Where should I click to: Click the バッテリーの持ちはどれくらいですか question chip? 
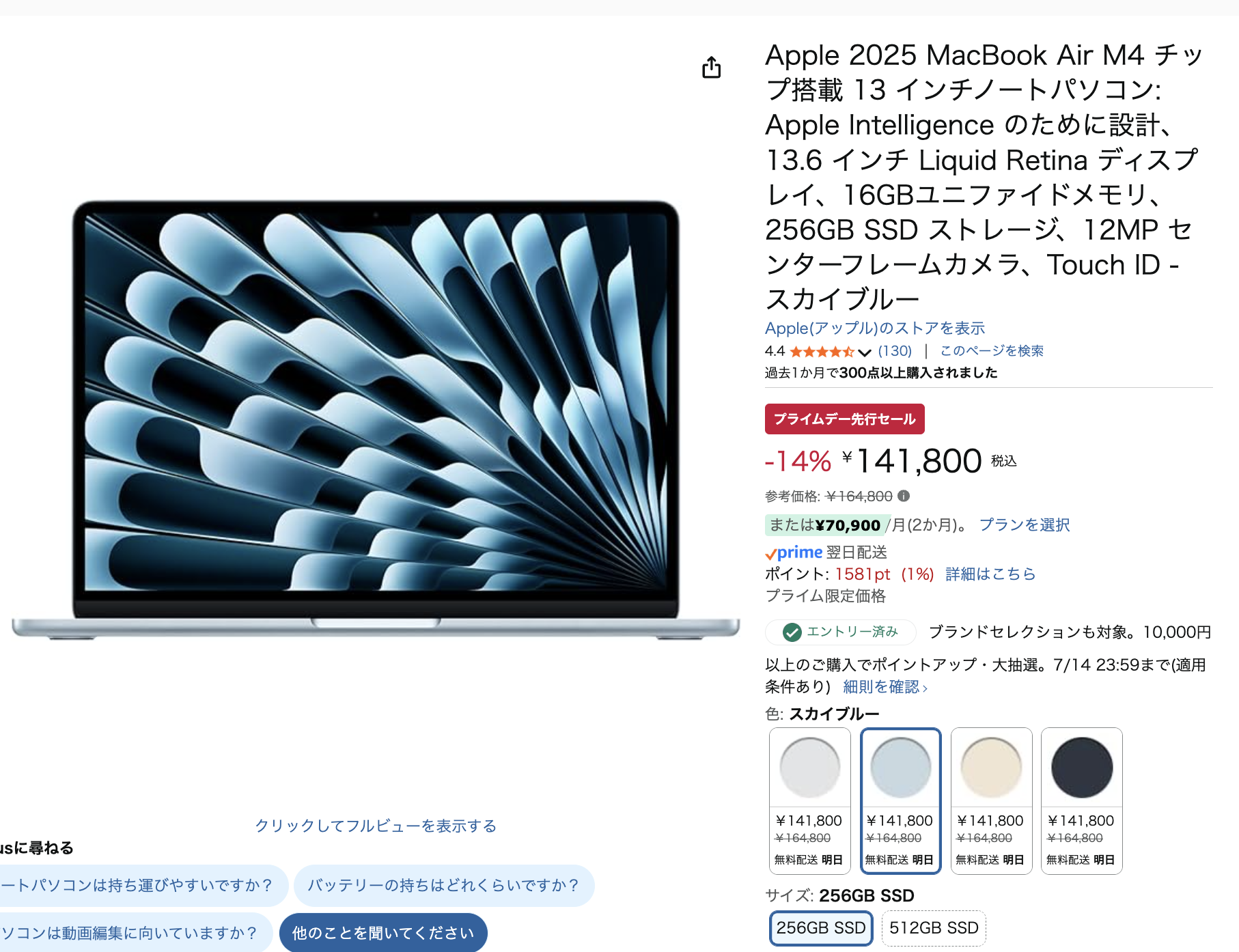pyautogui.click(x=444, y=886)
